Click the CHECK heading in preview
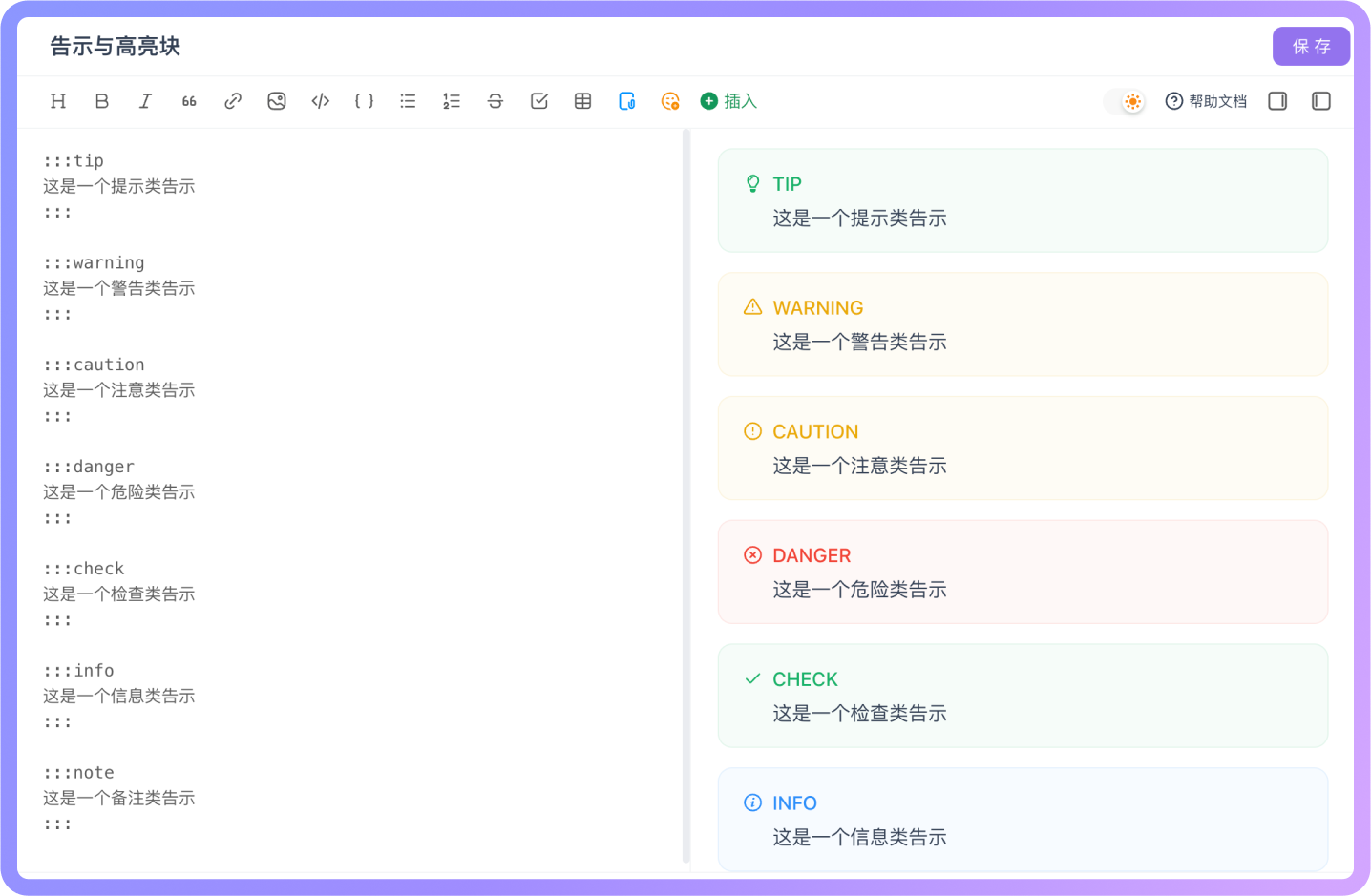The image size is (1371, 896). (x=805, y=679)
